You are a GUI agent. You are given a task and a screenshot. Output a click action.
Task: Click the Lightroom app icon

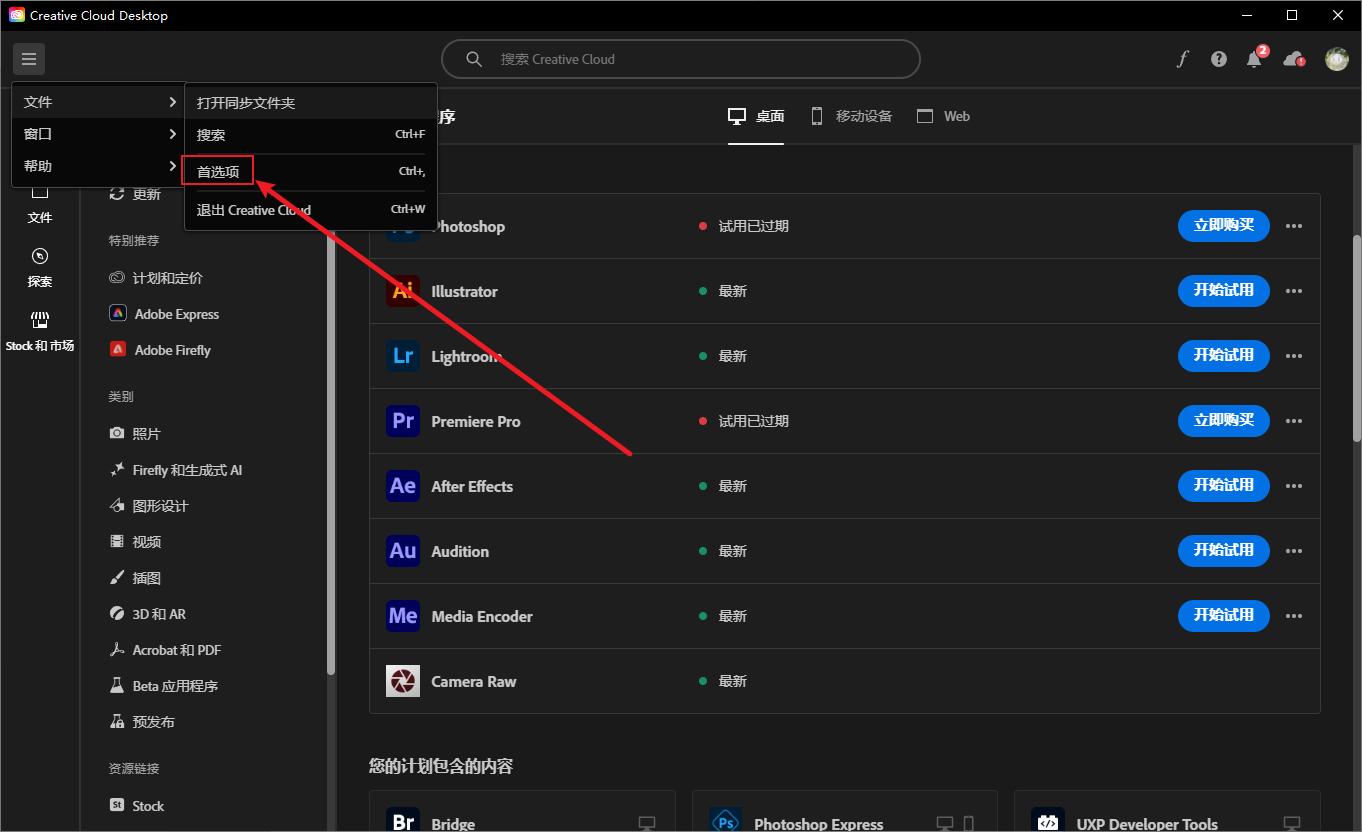coord(403,356)
